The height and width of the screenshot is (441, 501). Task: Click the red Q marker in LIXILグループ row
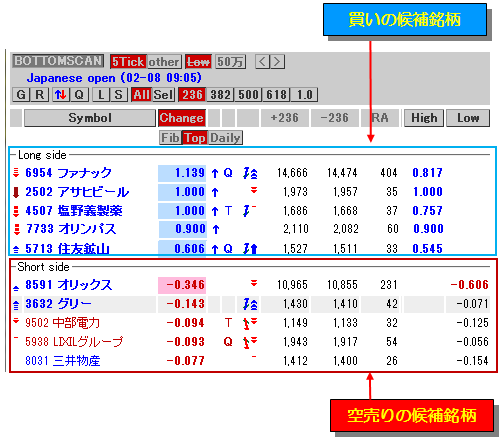click(228, 342)
